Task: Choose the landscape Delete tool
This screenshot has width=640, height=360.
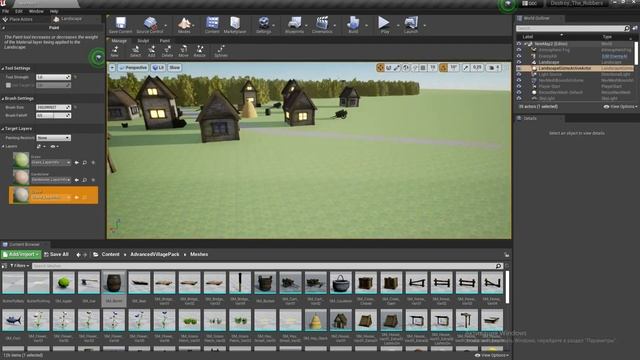Action: click(x=167, y=51)
